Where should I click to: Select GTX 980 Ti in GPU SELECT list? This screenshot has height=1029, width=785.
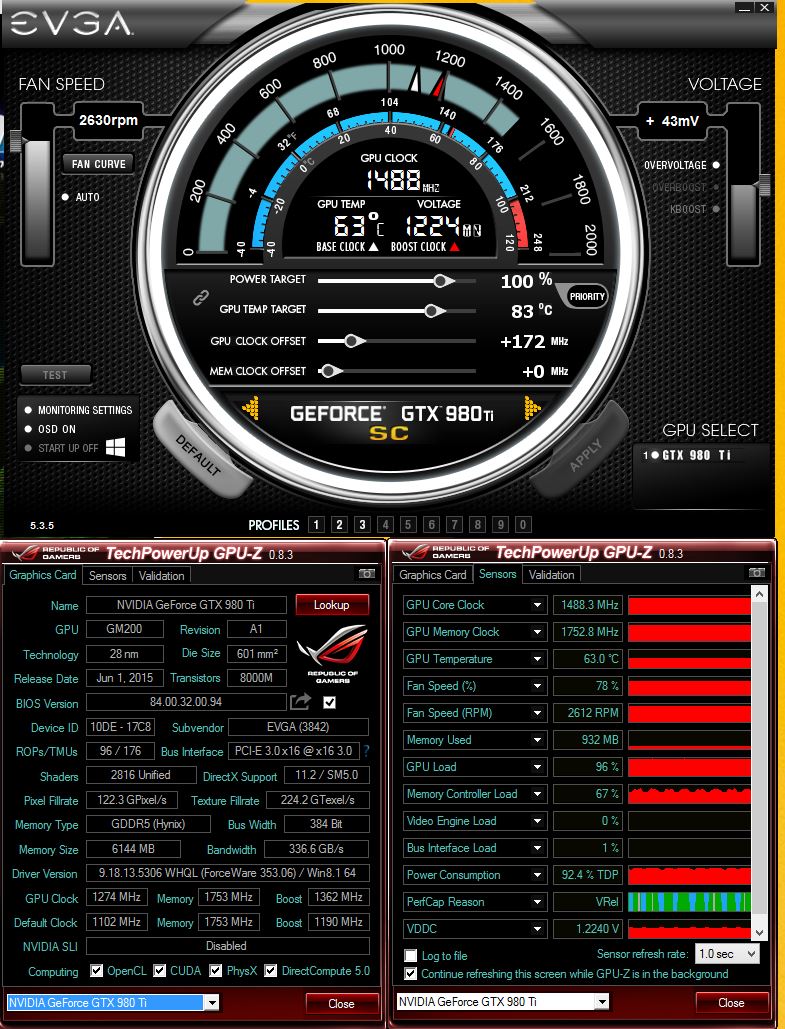pos(687,455)
